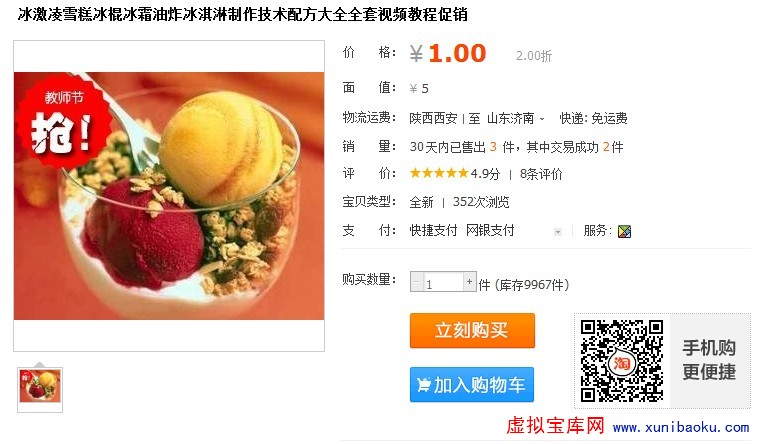Click the 网银支付 payment option

tap(490, 230)
